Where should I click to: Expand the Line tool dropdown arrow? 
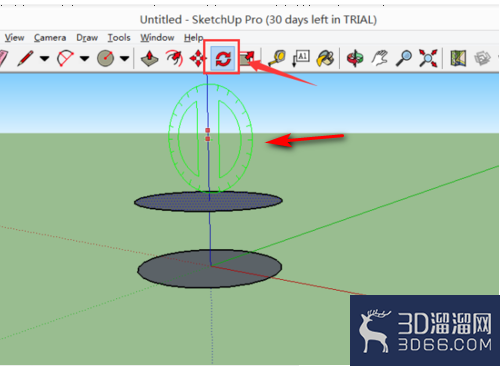(44, 59)
